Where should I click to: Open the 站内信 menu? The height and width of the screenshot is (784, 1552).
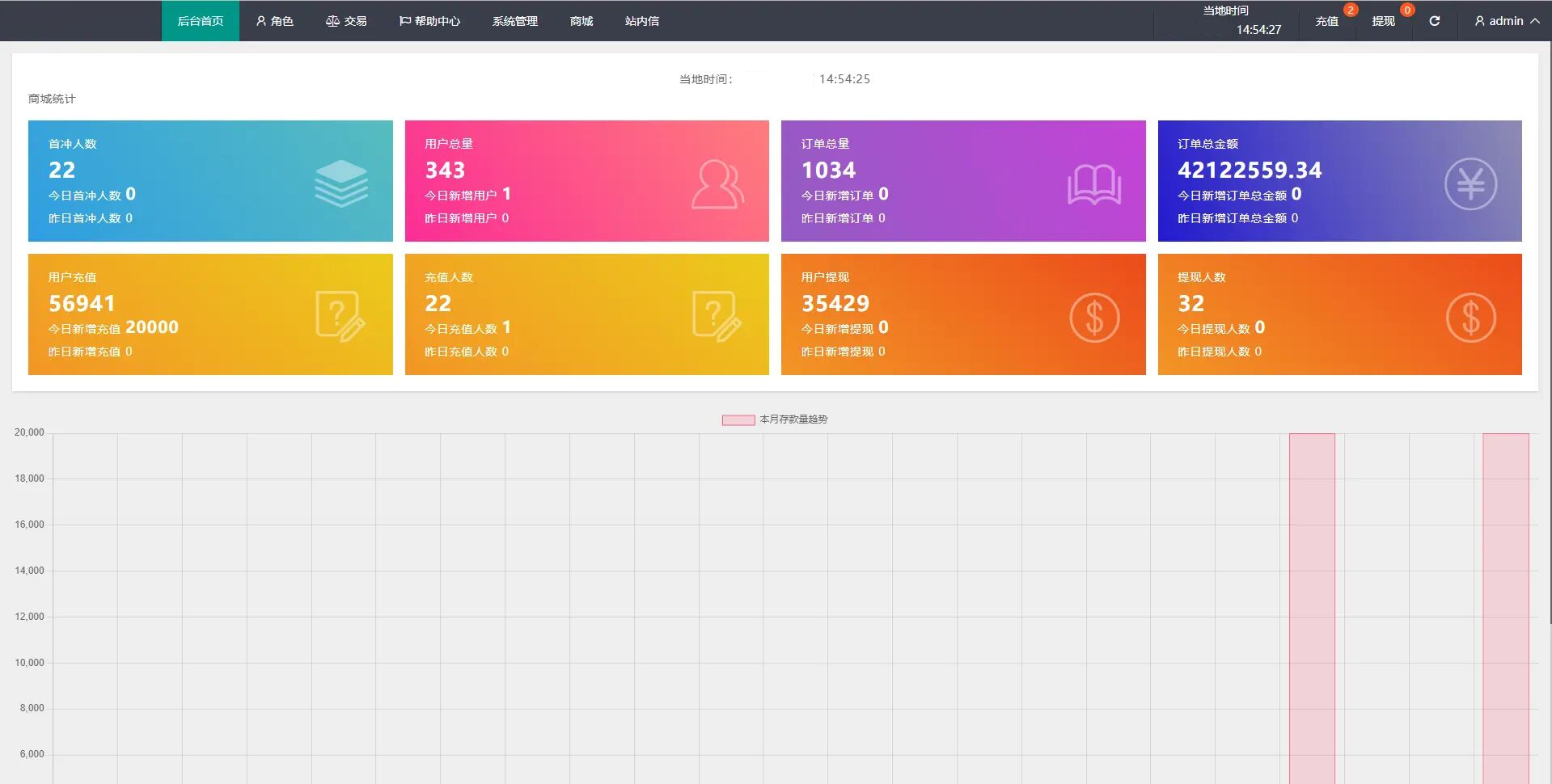[641, 21]
